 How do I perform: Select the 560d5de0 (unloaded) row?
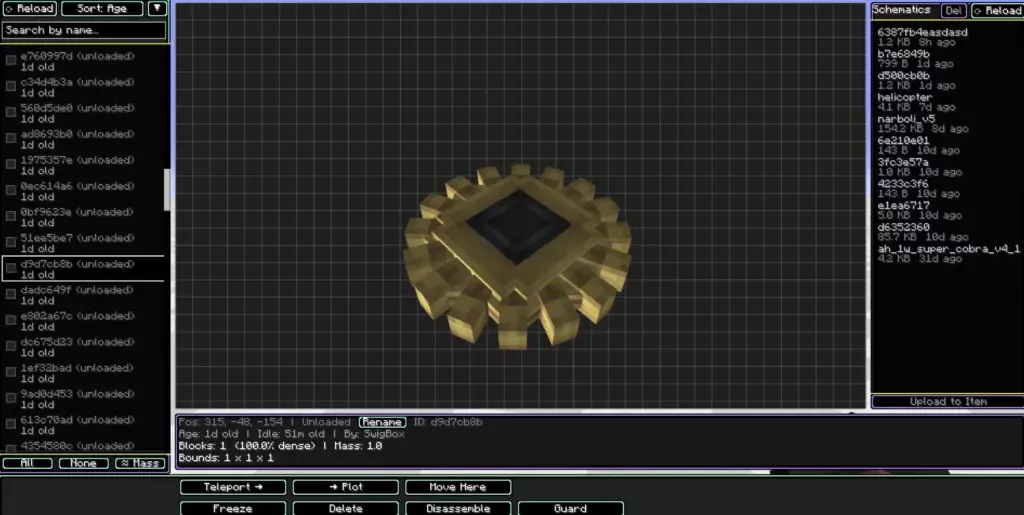pyautogui.click(x=84, y=114)
